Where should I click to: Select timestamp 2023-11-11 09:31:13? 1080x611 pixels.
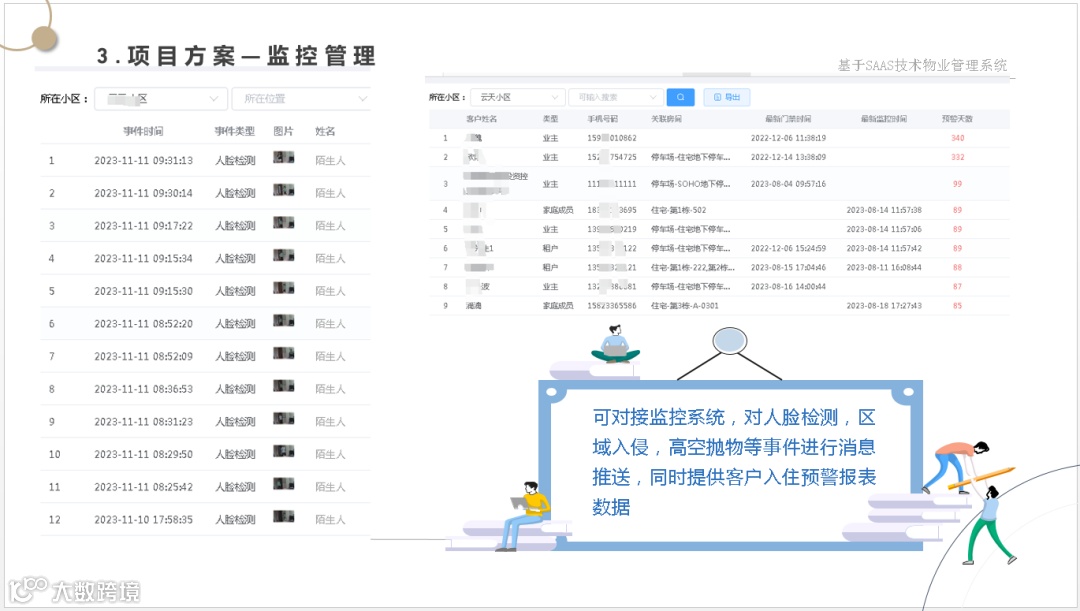143,160
